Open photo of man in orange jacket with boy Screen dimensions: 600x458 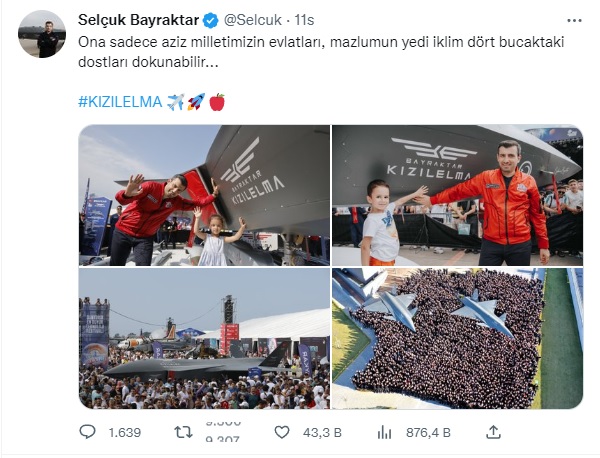pyautogui.click(x=457, y=196)
